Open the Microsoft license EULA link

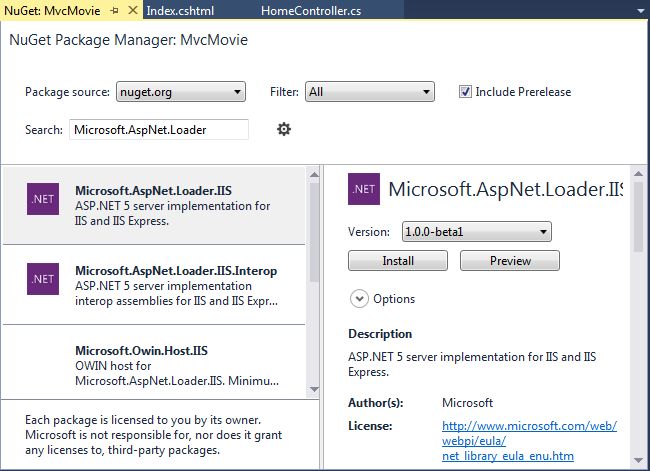[529, 441]
